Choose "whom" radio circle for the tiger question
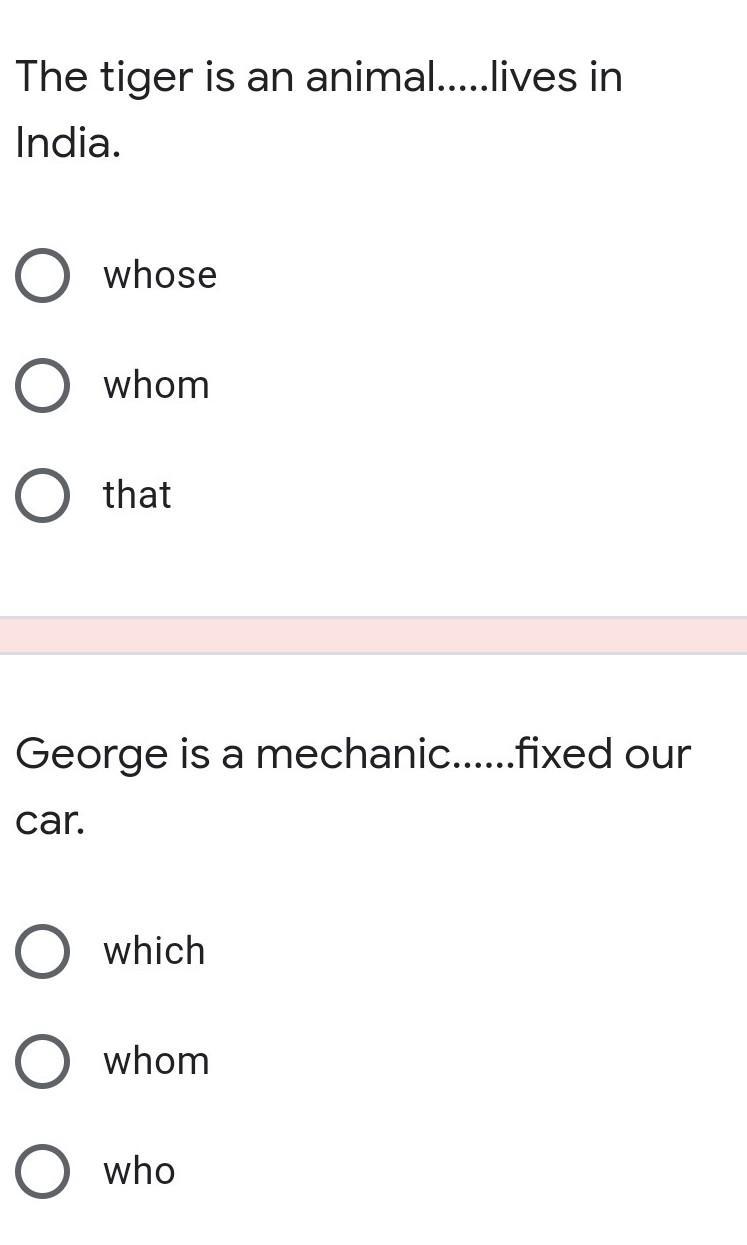 click(42, 386)
